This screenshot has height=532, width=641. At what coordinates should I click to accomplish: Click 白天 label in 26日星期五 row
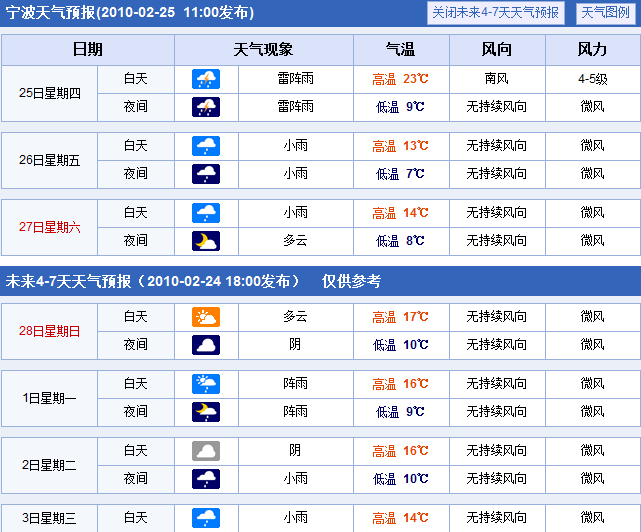[135, 146]
